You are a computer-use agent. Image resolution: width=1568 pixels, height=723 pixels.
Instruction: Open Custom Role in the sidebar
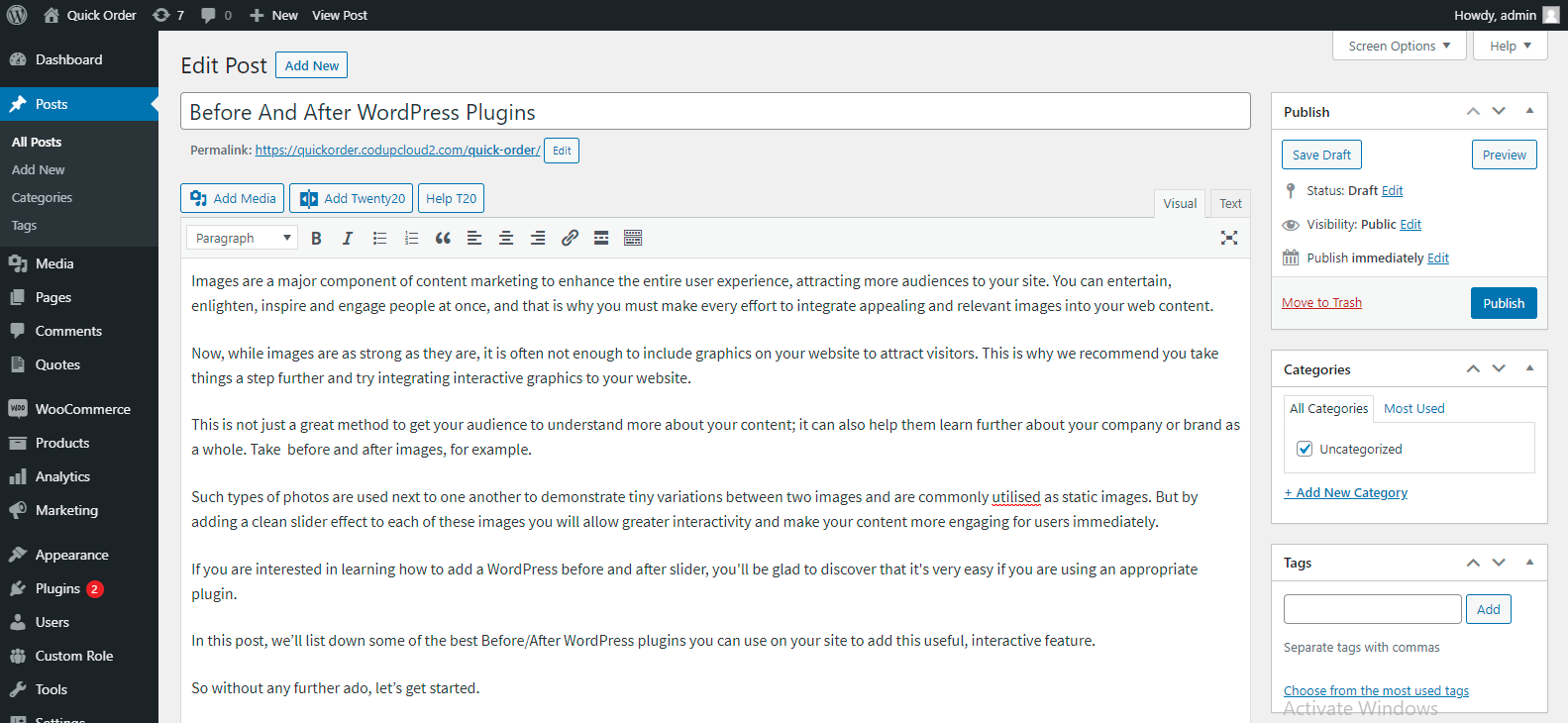(x=79, y=656)
